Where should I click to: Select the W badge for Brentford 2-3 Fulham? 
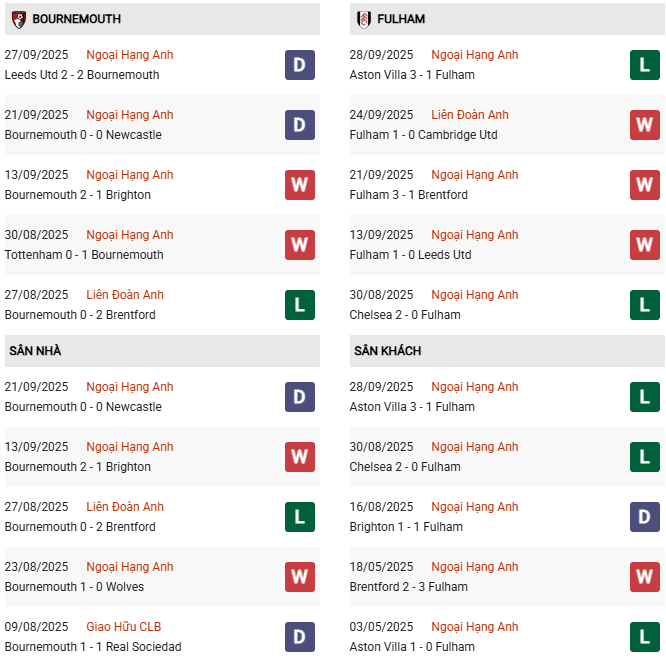click(644, 577)
